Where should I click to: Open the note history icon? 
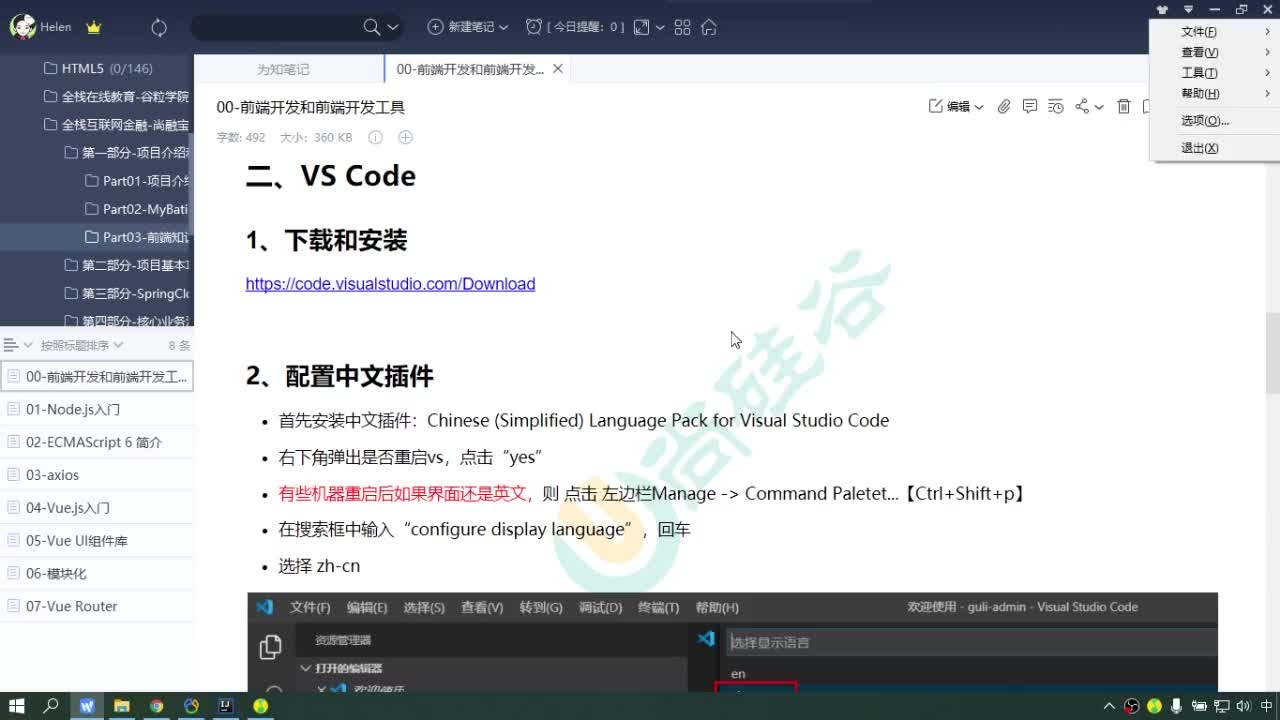[x=1056, y=107]
